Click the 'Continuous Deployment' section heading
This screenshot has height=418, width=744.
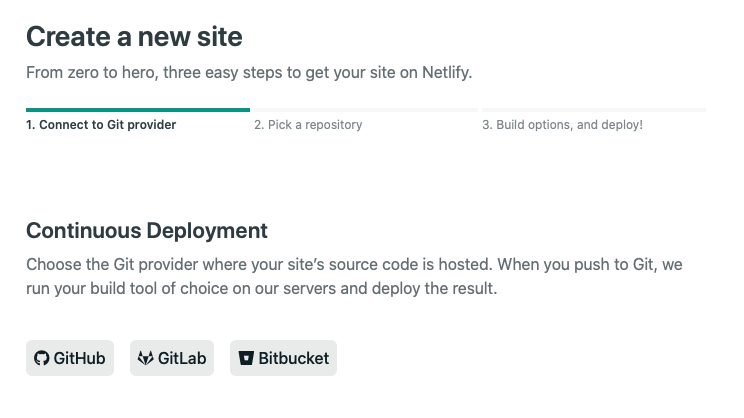(x=147, y=231)
